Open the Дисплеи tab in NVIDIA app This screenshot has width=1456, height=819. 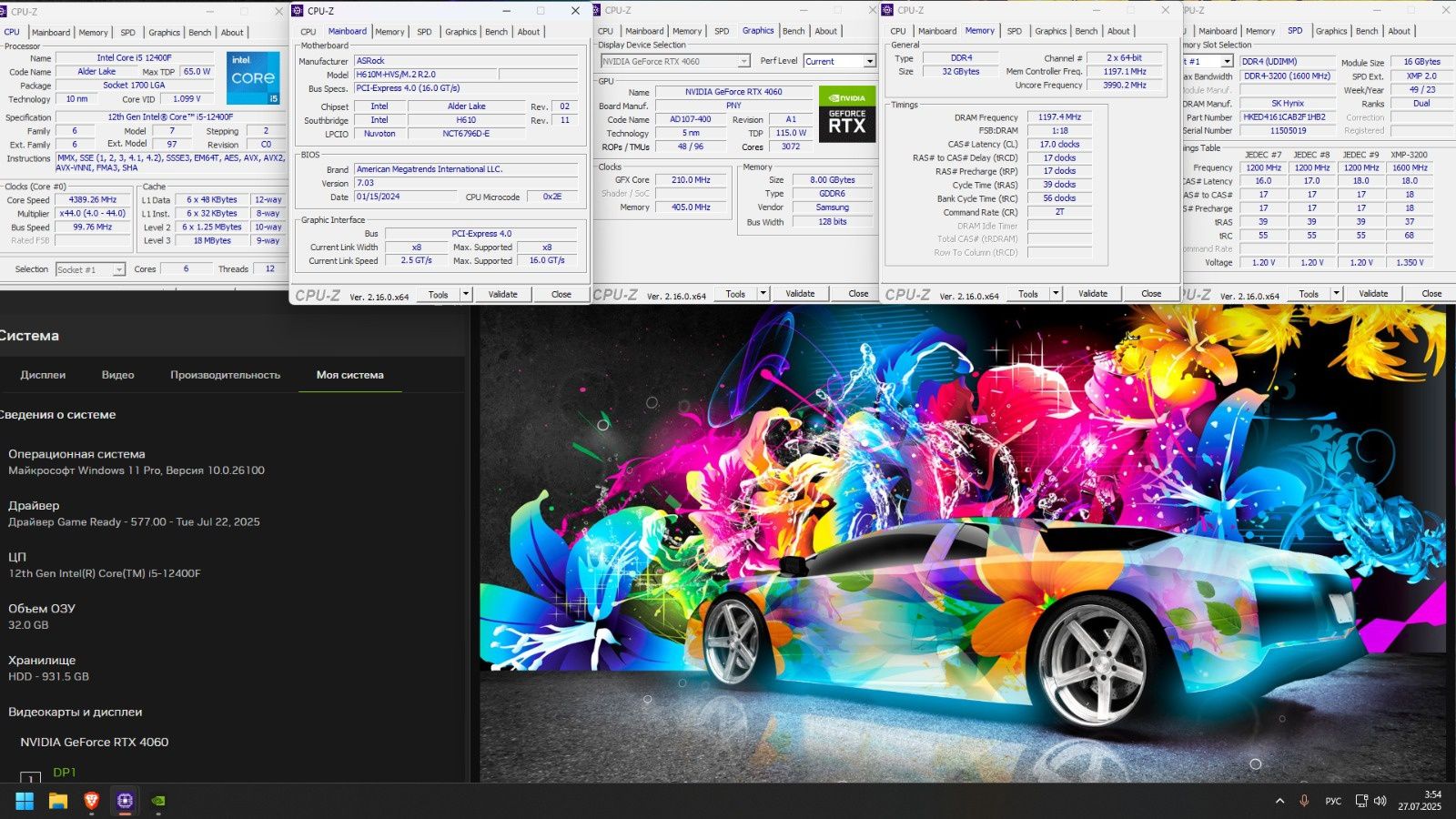tap(43, 375)
